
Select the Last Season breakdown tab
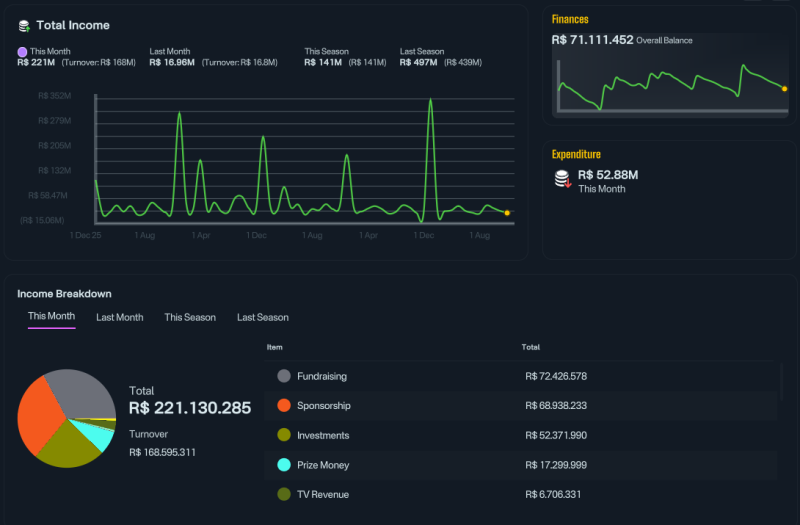[263, 317]
